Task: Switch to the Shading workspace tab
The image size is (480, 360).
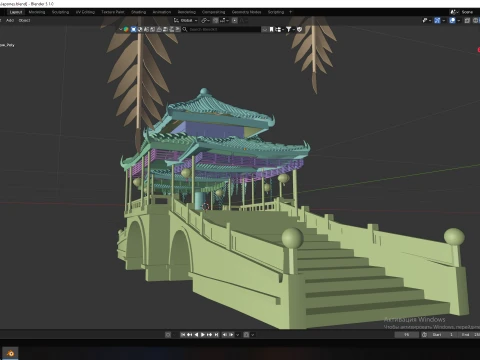Action: 138,12
